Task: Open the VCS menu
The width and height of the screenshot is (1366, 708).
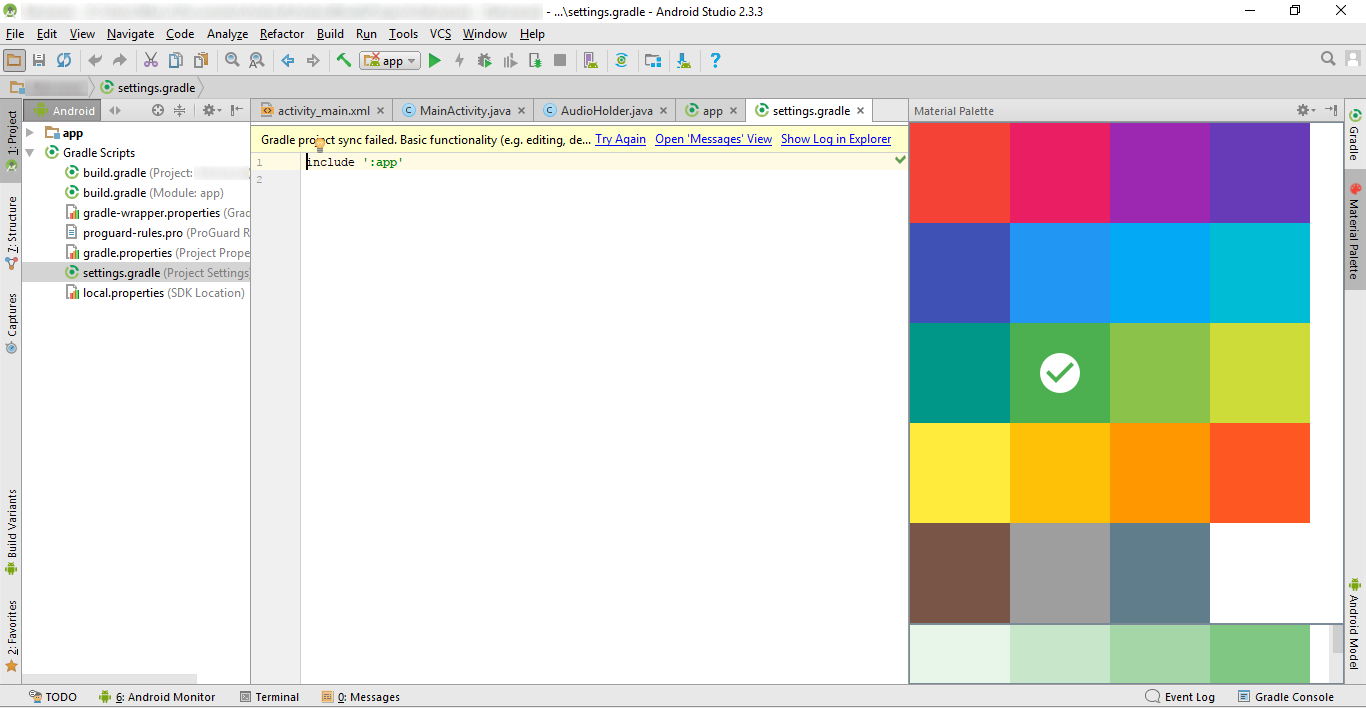Action: click(x=440, y=34)
